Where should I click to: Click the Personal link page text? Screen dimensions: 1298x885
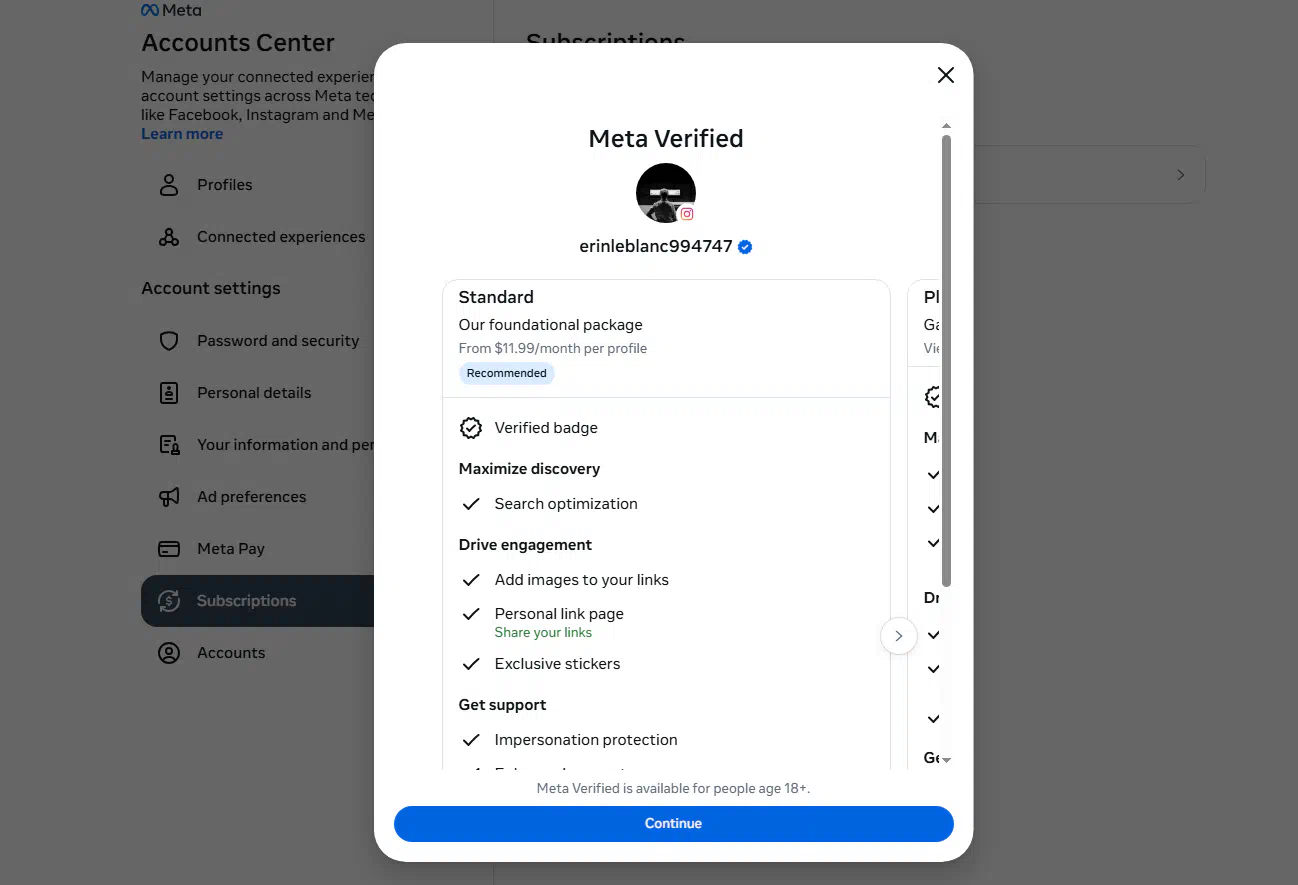pos(559,614)
